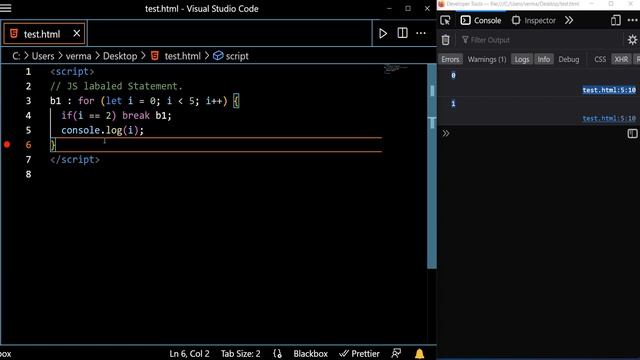
Task: Click the closing '</script>' tag on line 7
Action: pos(75,160)
